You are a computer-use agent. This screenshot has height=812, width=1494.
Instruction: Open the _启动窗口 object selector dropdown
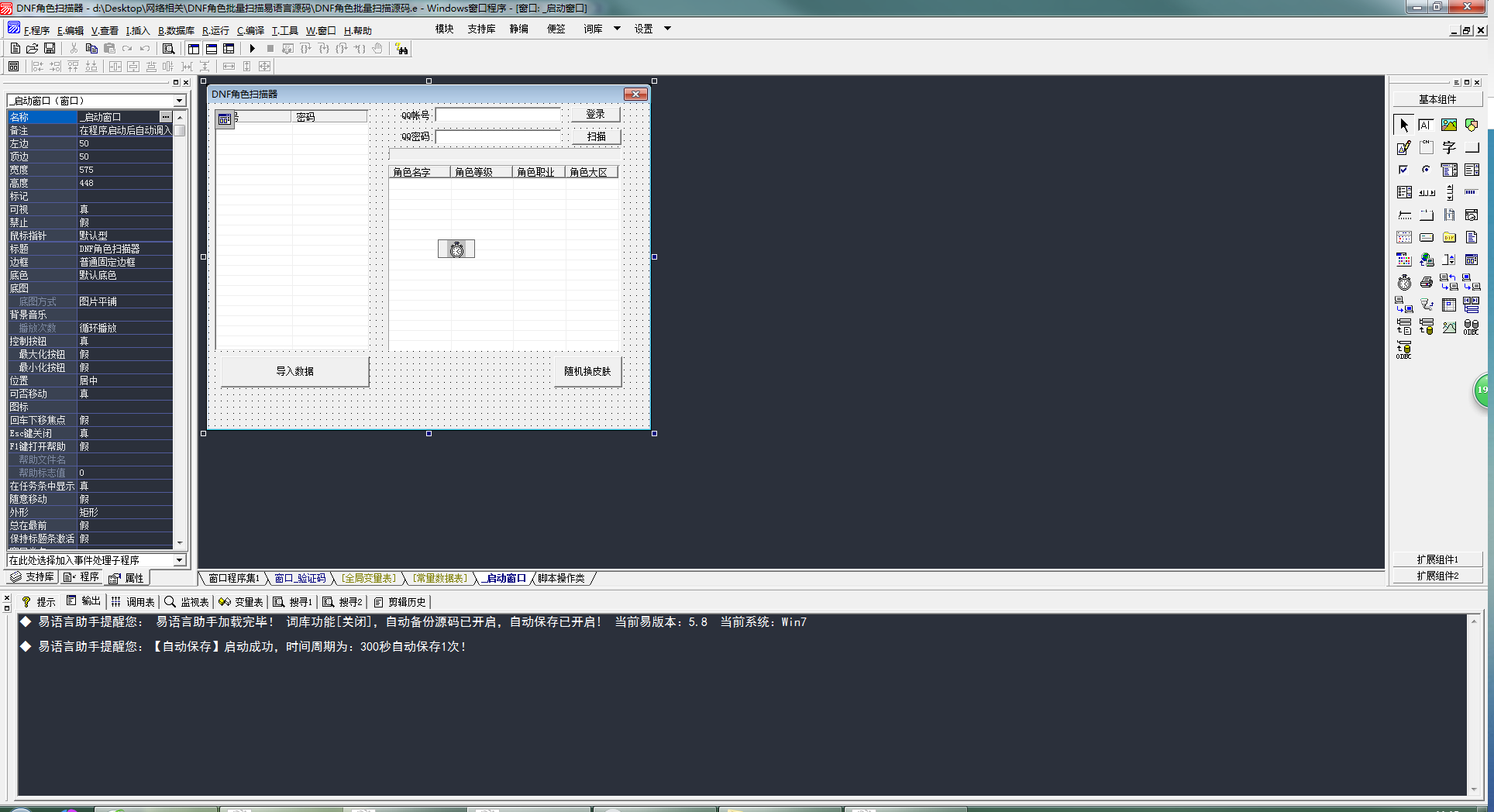click(x=180, y=101)
